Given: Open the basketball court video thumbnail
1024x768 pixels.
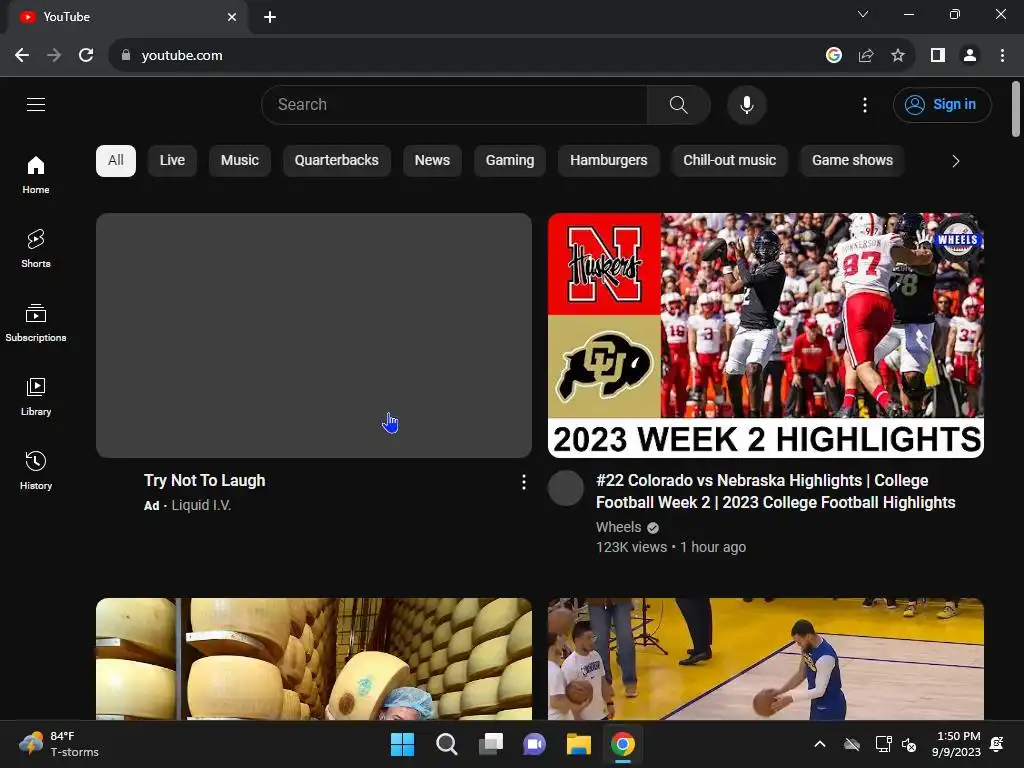Looking at the screenshot, I should tap(765, 659).
